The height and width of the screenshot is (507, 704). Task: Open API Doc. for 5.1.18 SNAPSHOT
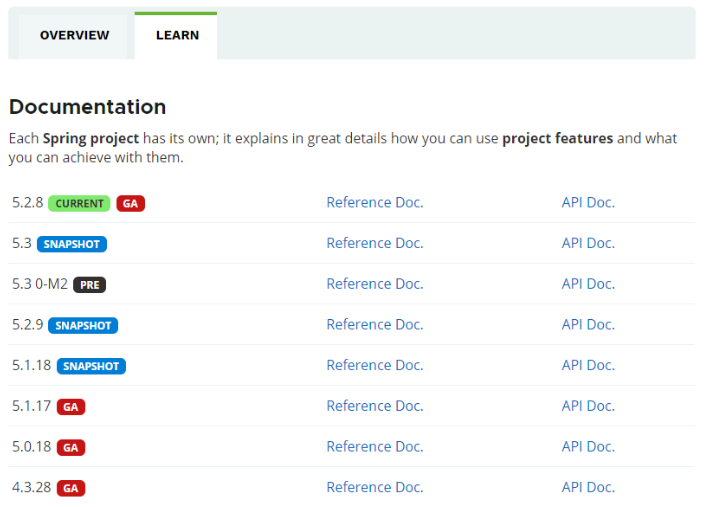tap(588, 366)
